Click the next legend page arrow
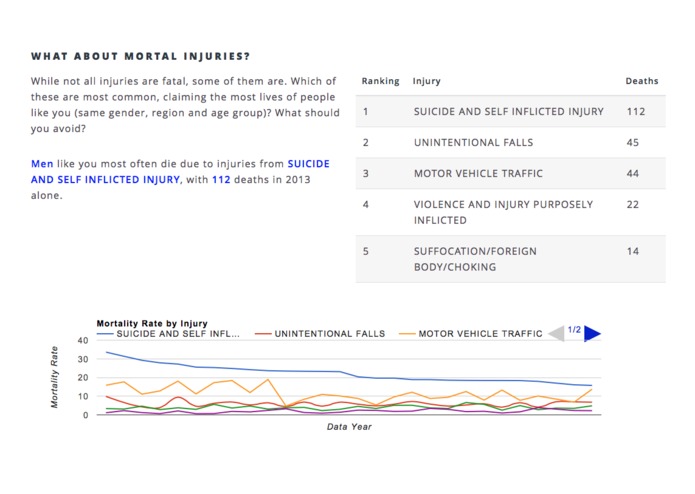Viewport: 695px width, 494px height. tap(592, 333)
